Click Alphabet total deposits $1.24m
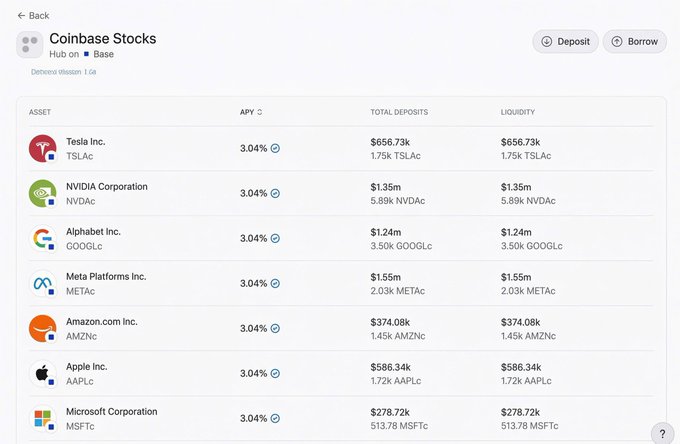The height and width of the screenshot is (444, 680). pos(386,232)
